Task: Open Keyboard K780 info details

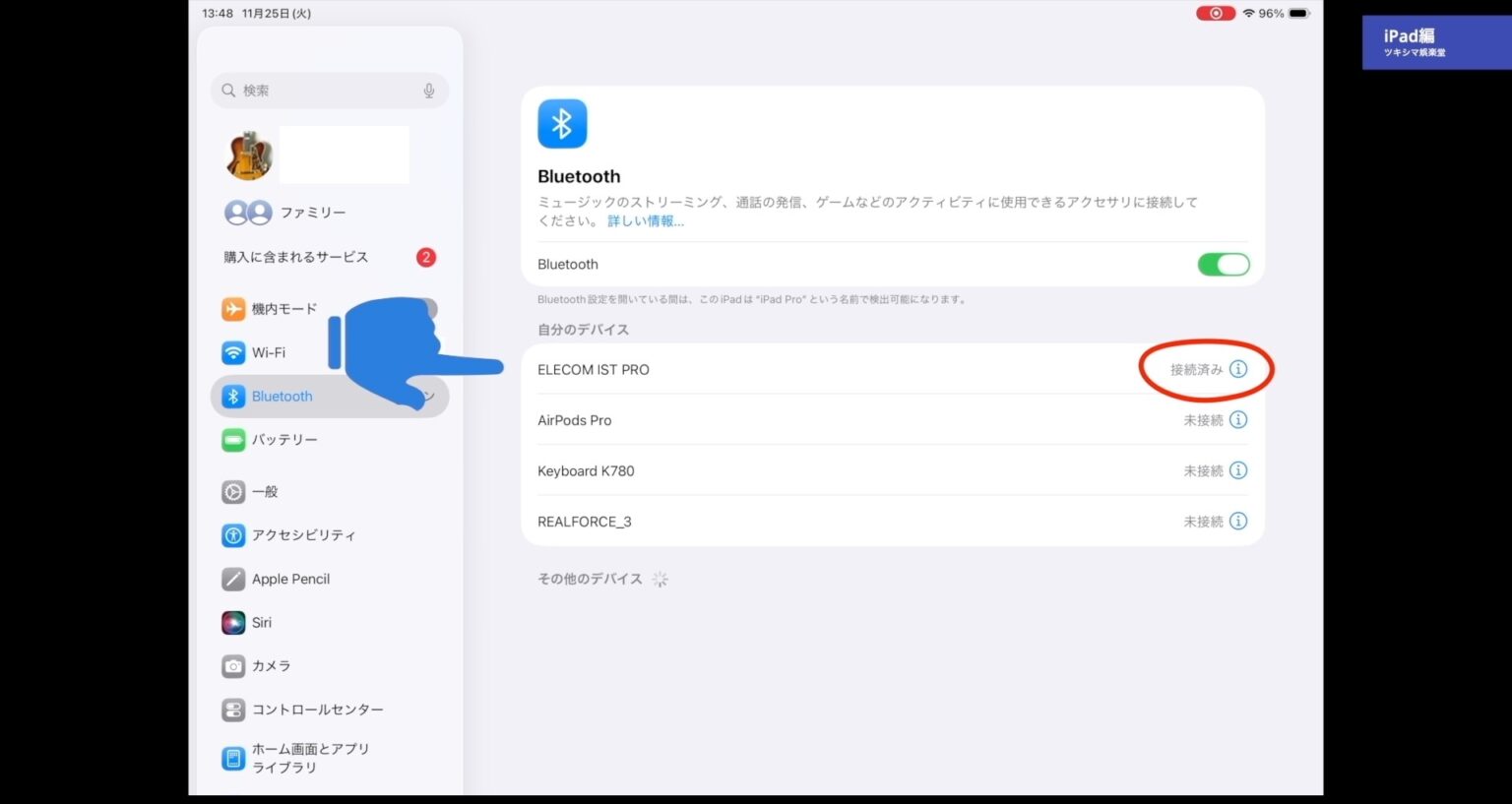Action: pos(1238,470)
